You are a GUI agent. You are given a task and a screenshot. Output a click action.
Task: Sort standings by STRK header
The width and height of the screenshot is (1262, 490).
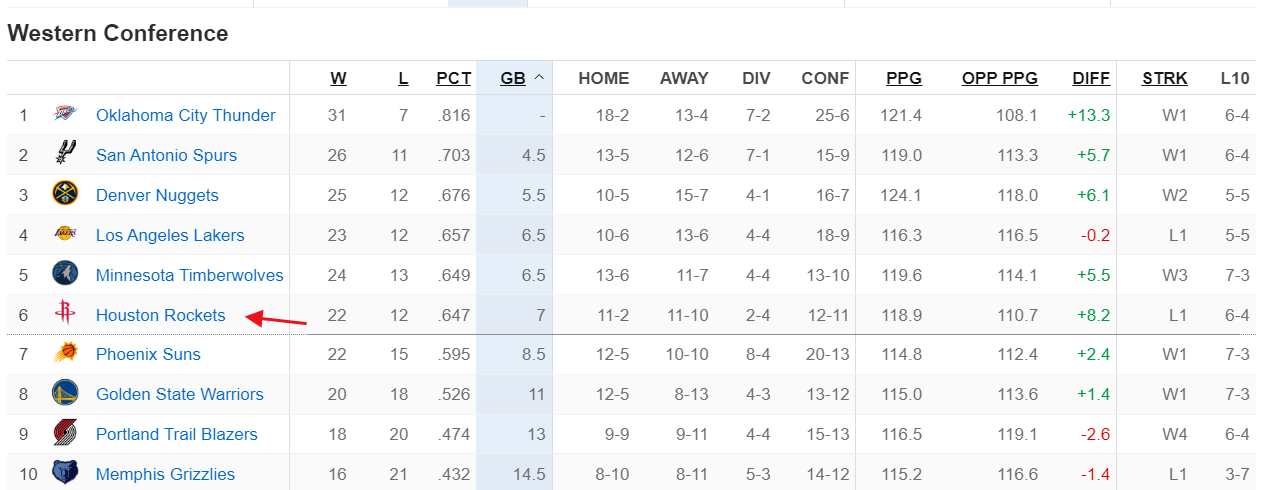click(x=1165, y=78)
